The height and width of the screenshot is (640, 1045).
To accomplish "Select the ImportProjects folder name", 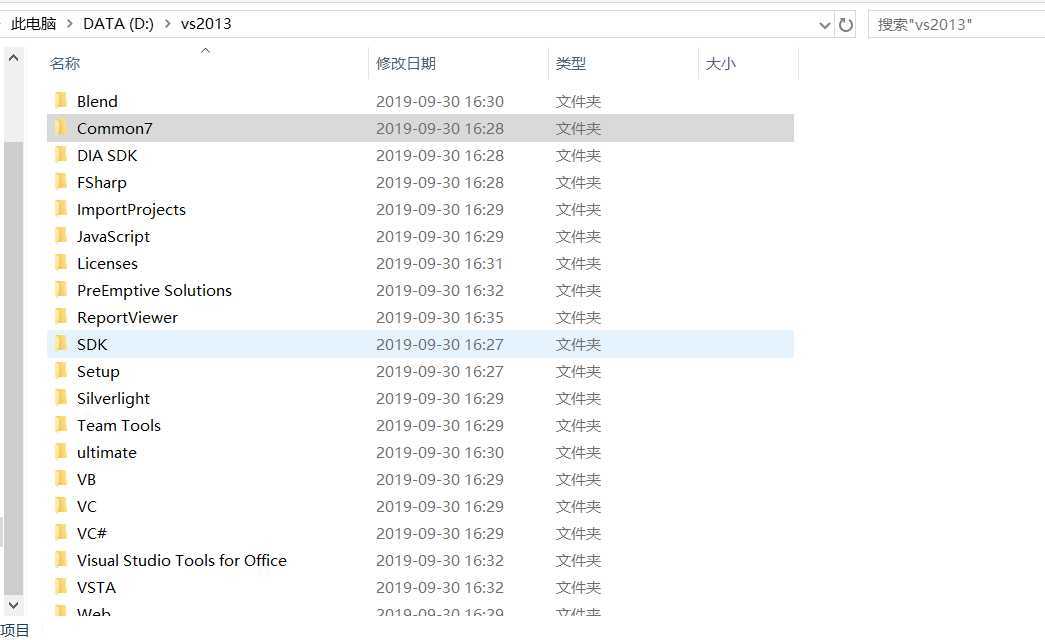I will pyautogui.click(x=131, y=209).
